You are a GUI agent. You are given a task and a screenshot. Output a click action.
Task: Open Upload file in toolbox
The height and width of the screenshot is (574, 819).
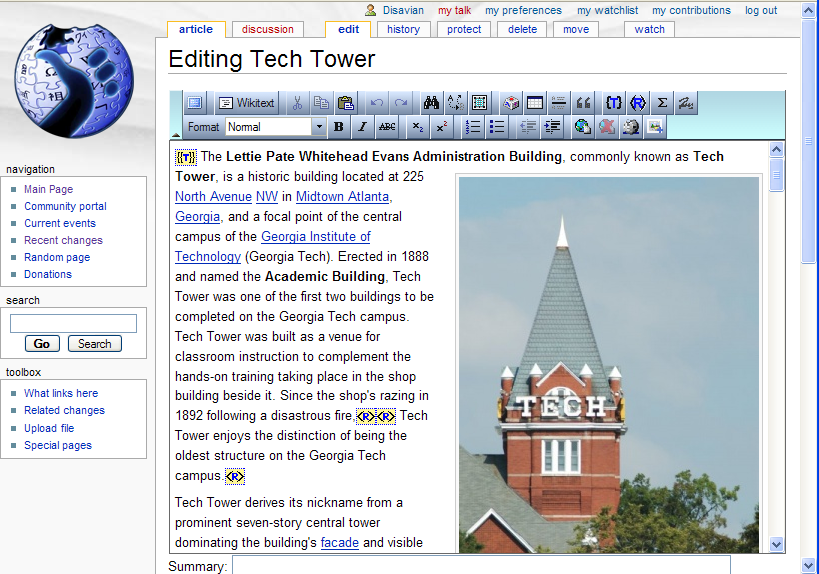[x=49, y=428]
